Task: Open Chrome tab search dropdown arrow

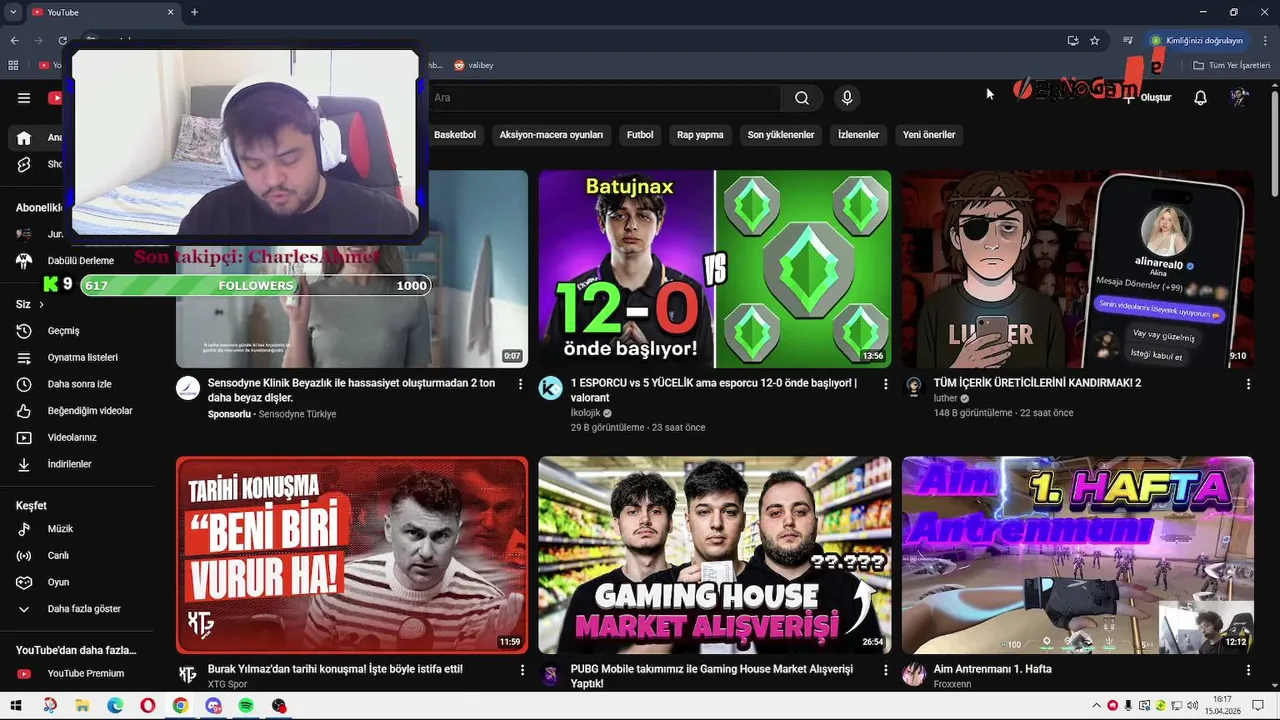Action: tap(13, 12)
